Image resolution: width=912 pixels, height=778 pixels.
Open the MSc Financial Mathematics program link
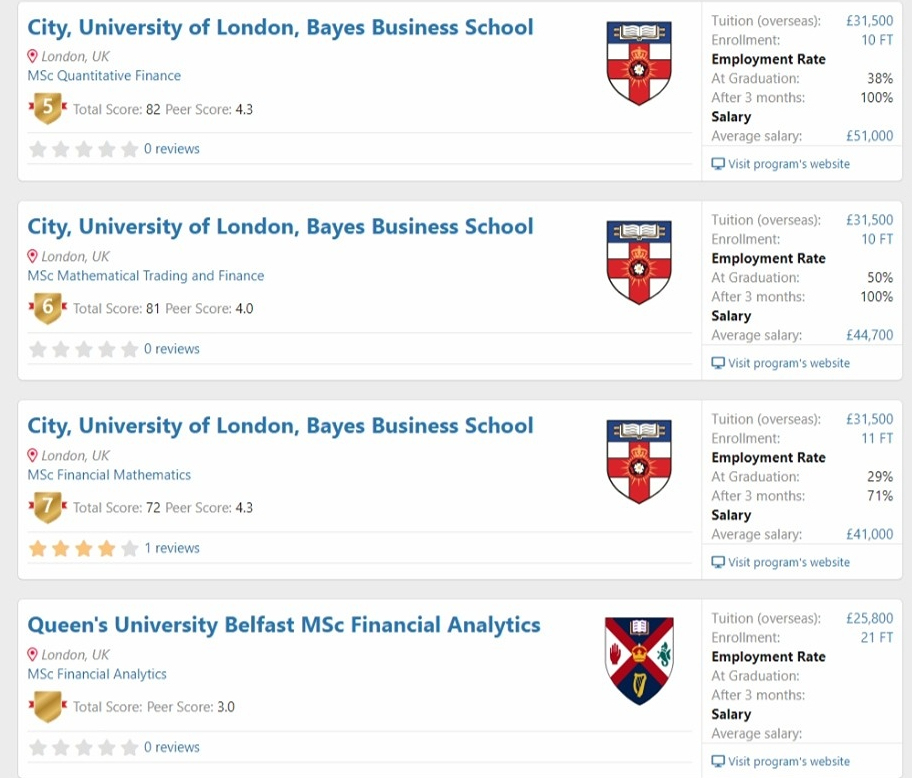[x=109, y=475]
